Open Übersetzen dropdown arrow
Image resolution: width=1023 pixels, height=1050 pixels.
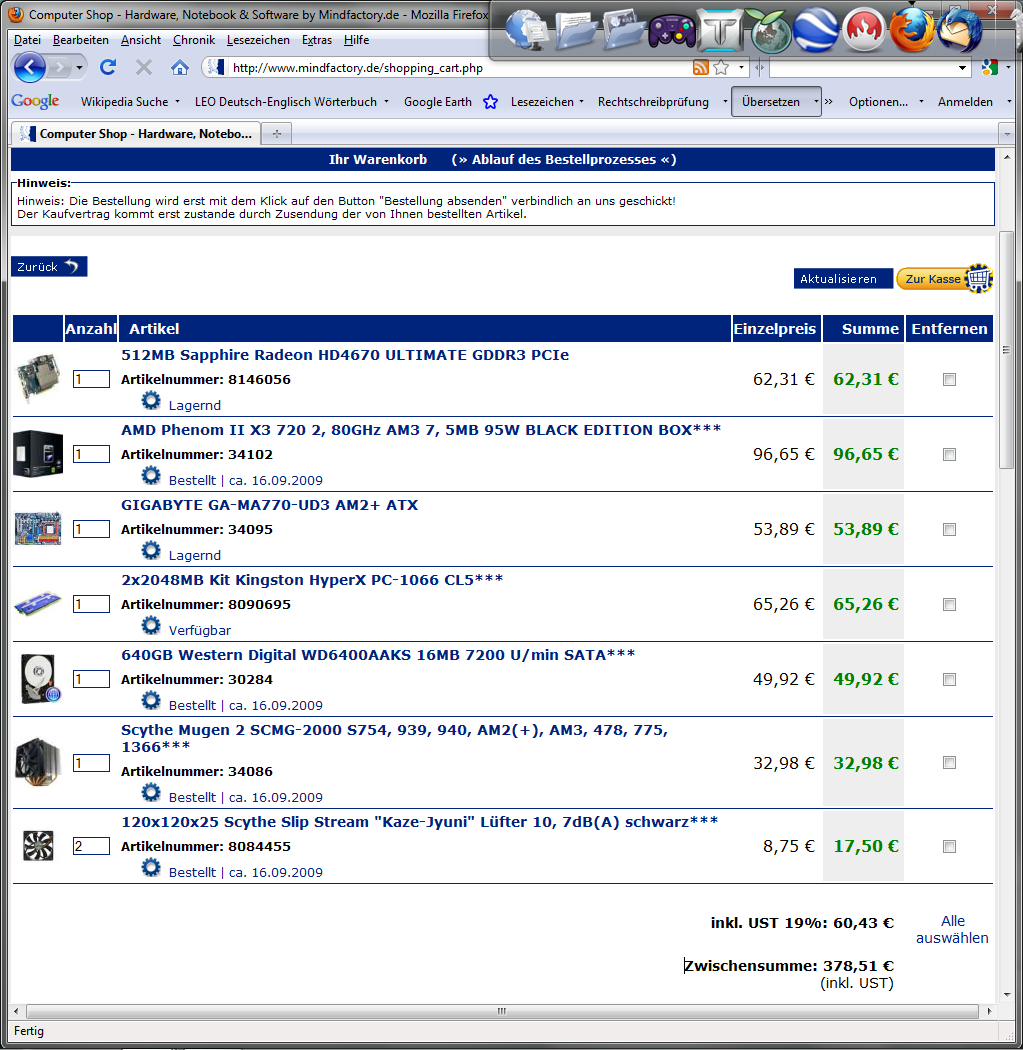coord(815,102)
